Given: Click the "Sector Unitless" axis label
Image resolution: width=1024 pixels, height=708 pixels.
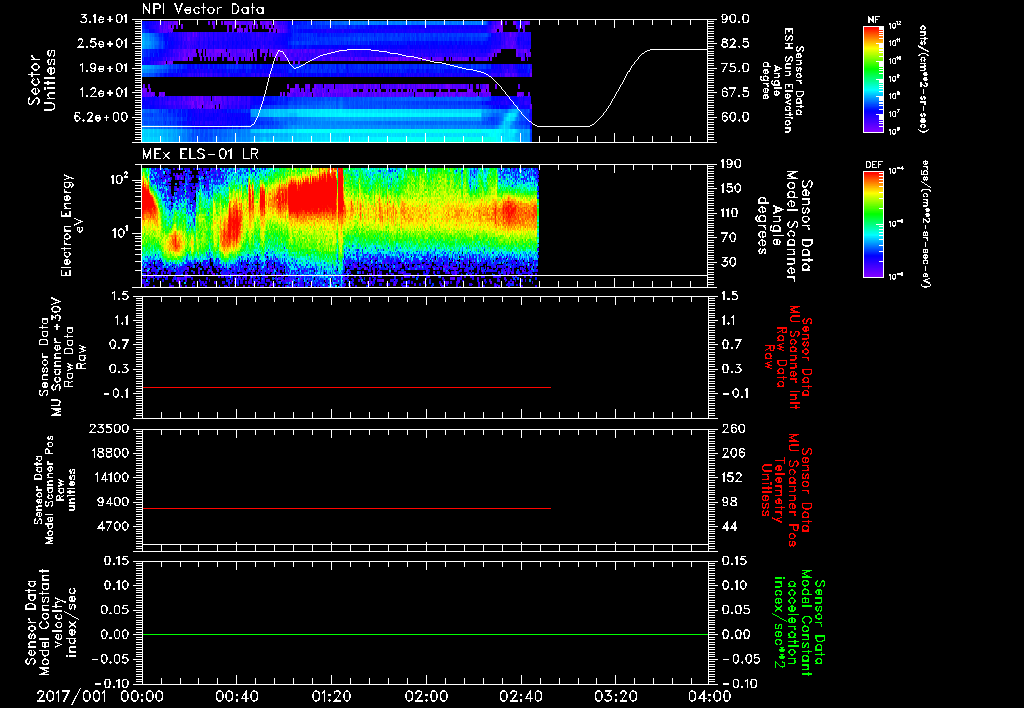Looking at the screenshot, I should tap(42, 80).
